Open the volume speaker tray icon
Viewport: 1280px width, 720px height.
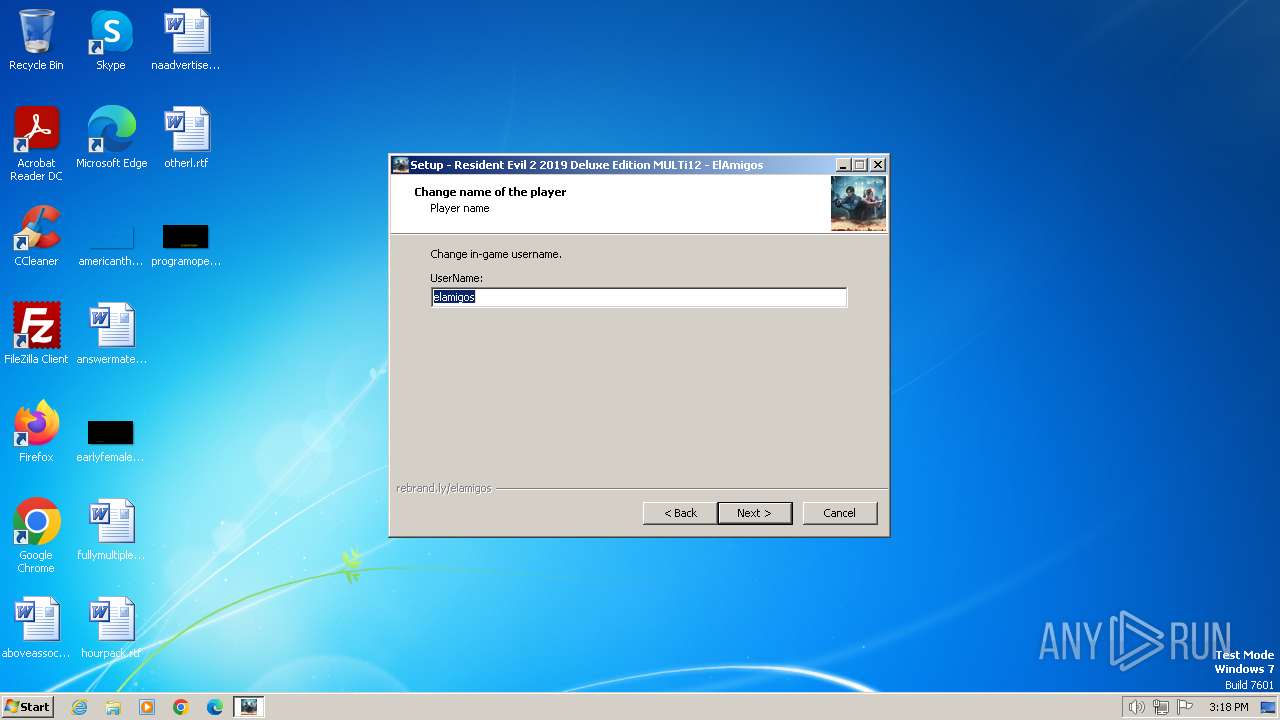pos(1136,707)
